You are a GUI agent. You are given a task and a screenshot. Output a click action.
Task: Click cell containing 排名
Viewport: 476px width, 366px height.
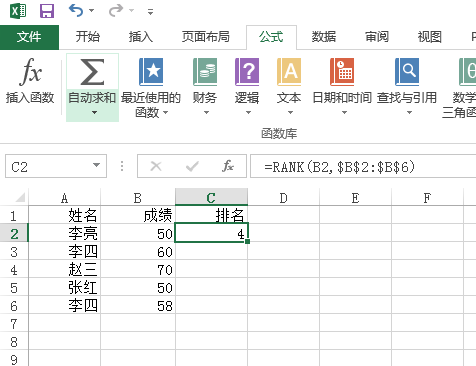pyautogui.click(x=211, y=215)
